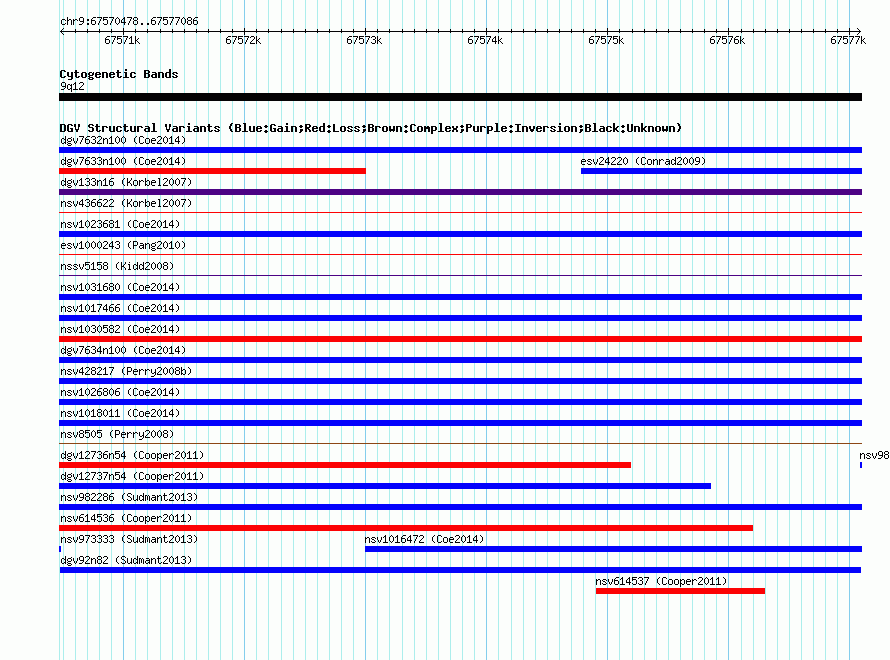Click the 67577k ruler tick
The image size is (890, 660).
coord(848,40)
